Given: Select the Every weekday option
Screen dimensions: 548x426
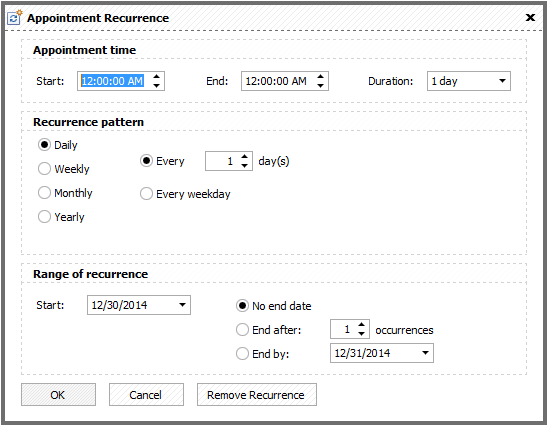Looking at the screenshot, I should click(x=185, y=194).
